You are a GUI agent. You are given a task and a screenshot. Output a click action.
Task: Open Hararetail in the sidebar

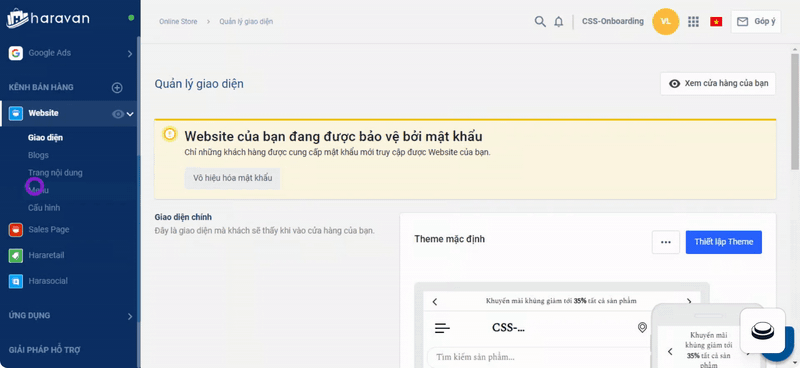point(46,255)
